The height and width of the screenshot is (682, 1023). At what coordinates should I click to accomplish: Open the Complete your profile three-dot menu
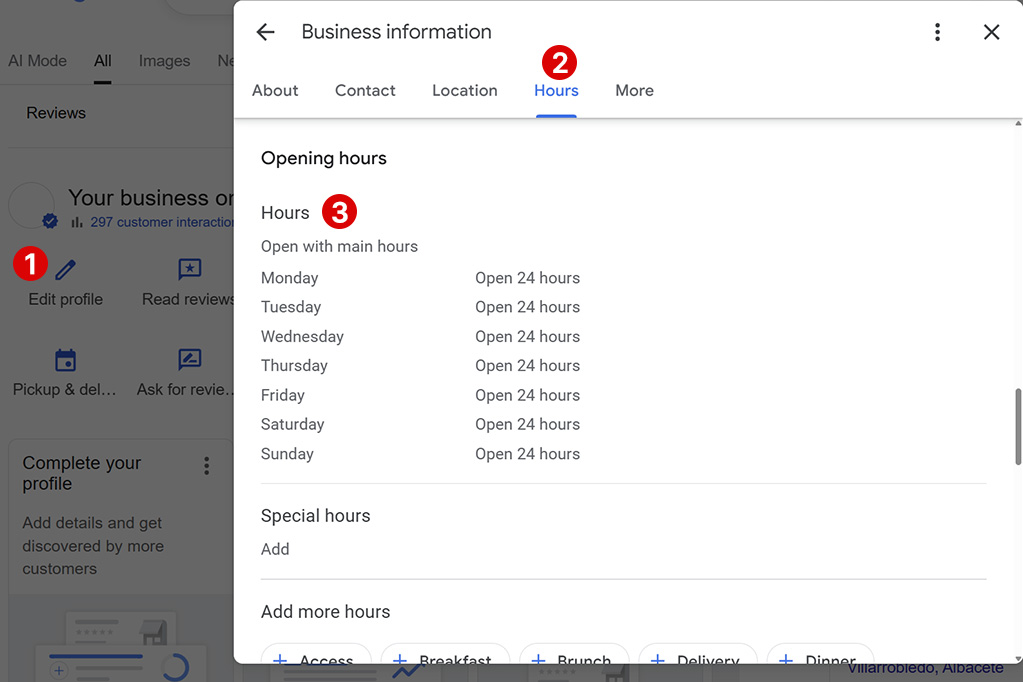[206, 465]
